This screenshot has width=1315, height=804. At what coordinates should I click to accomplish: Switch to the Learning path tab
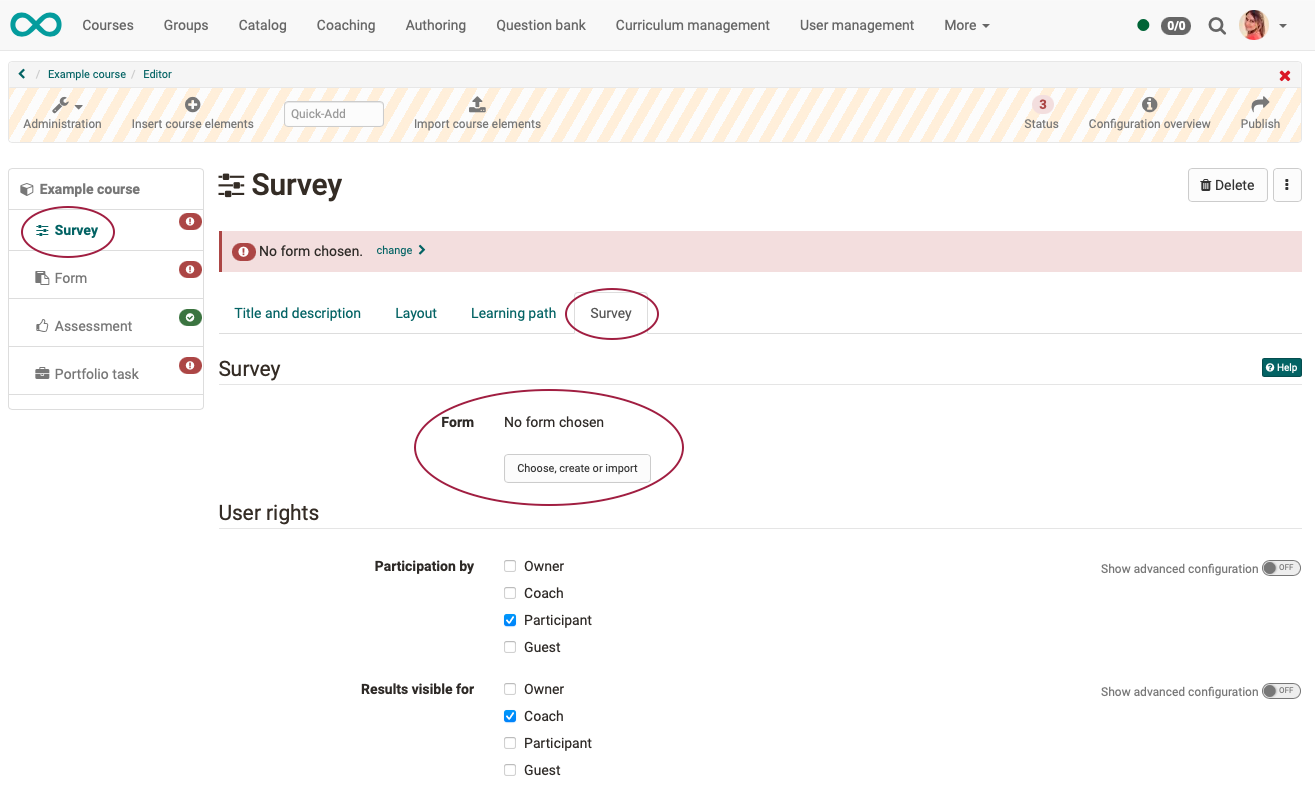(x=513, y=313)
